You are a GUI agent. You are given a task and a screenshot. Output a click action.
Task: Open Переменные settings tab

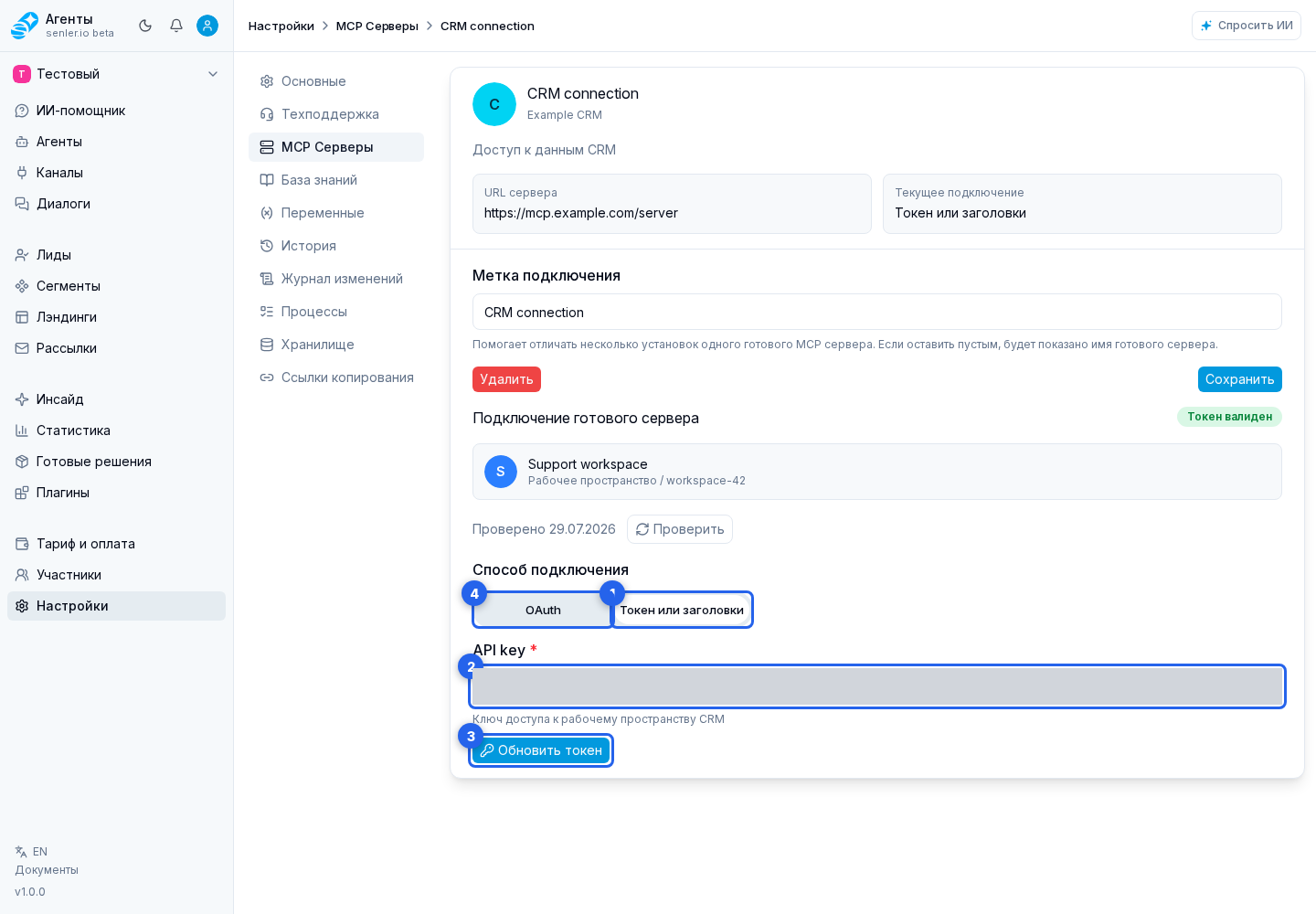[x=336, y=213]
